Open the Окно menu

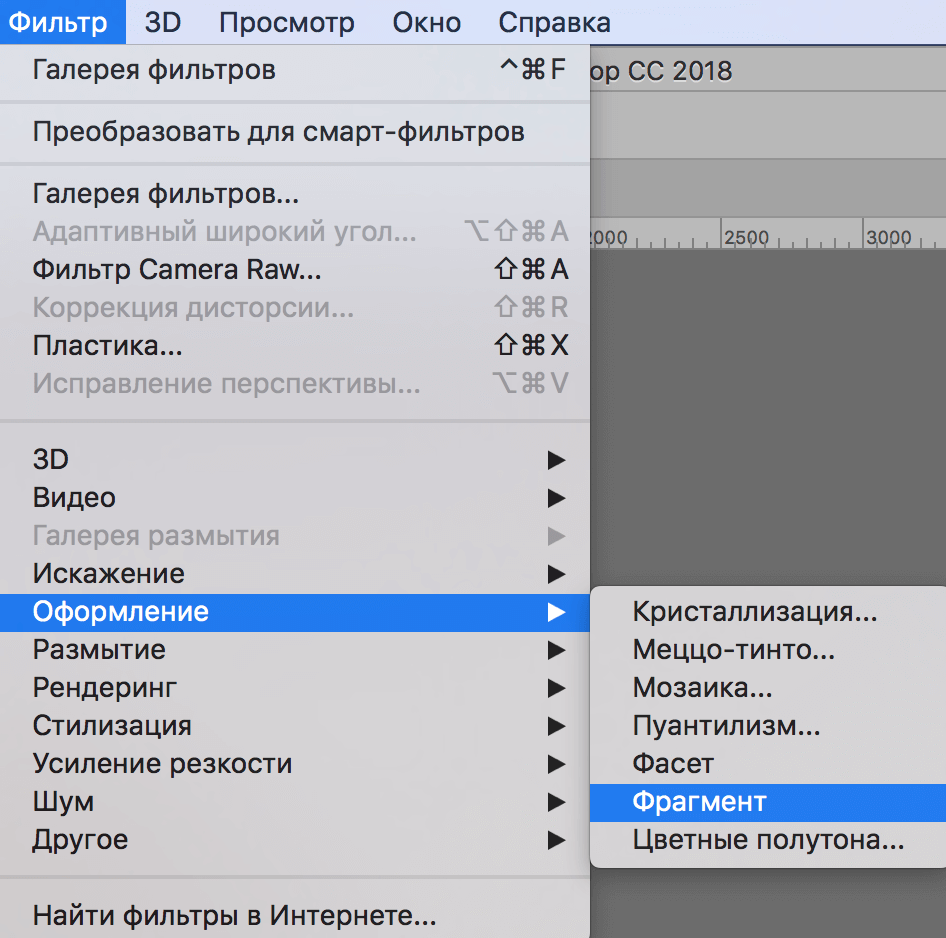[426, 22]
